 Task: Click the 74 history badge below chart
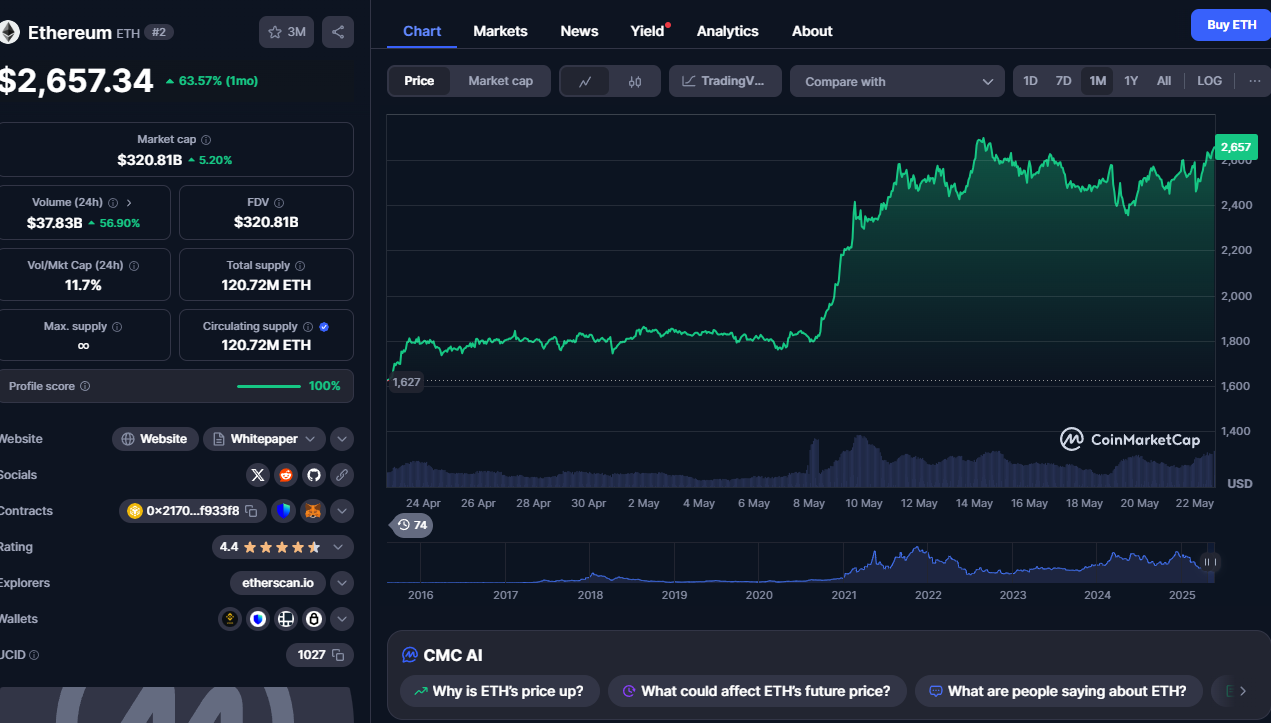pos(412,525)
